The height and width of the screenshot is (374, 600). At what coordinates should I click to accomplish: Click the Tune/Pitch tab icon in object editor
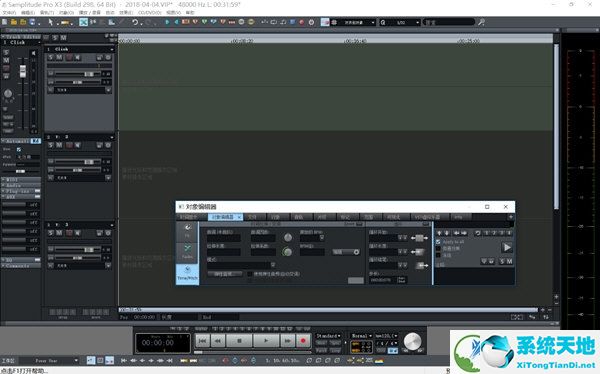point(187,273)
